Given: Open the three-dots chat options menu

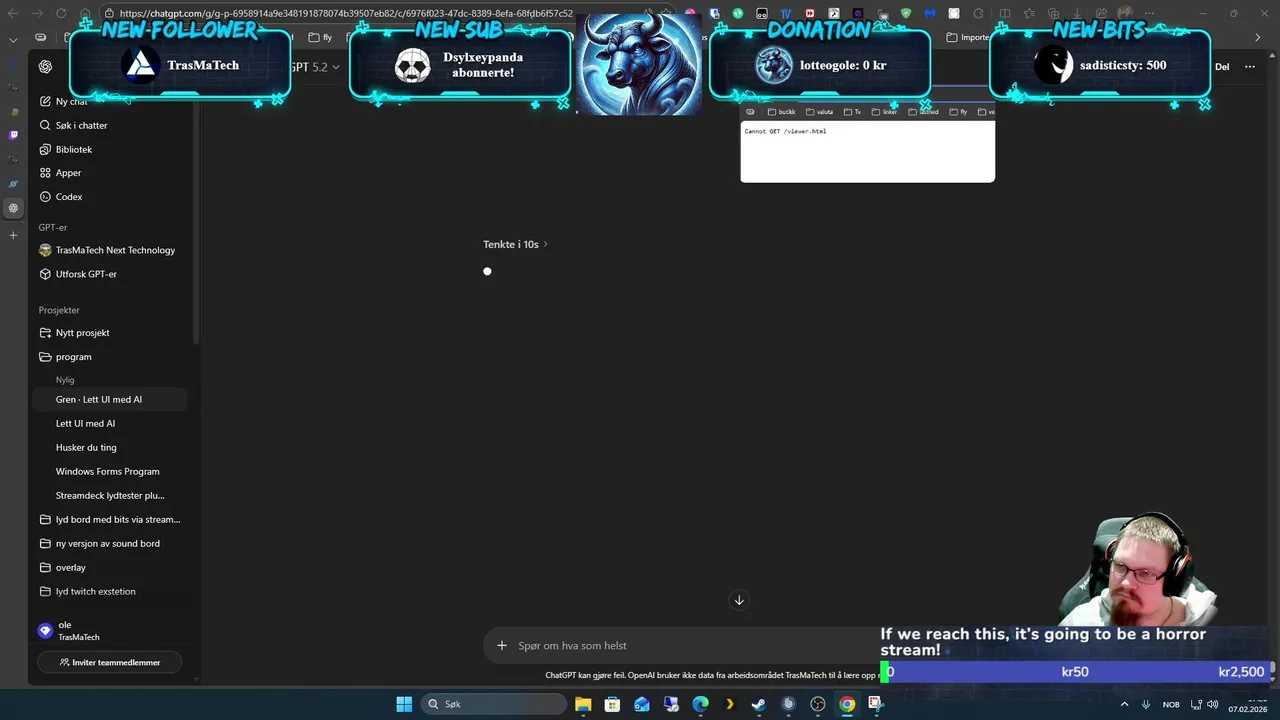Looking at the screenshot, I should tap(1250, 67).
